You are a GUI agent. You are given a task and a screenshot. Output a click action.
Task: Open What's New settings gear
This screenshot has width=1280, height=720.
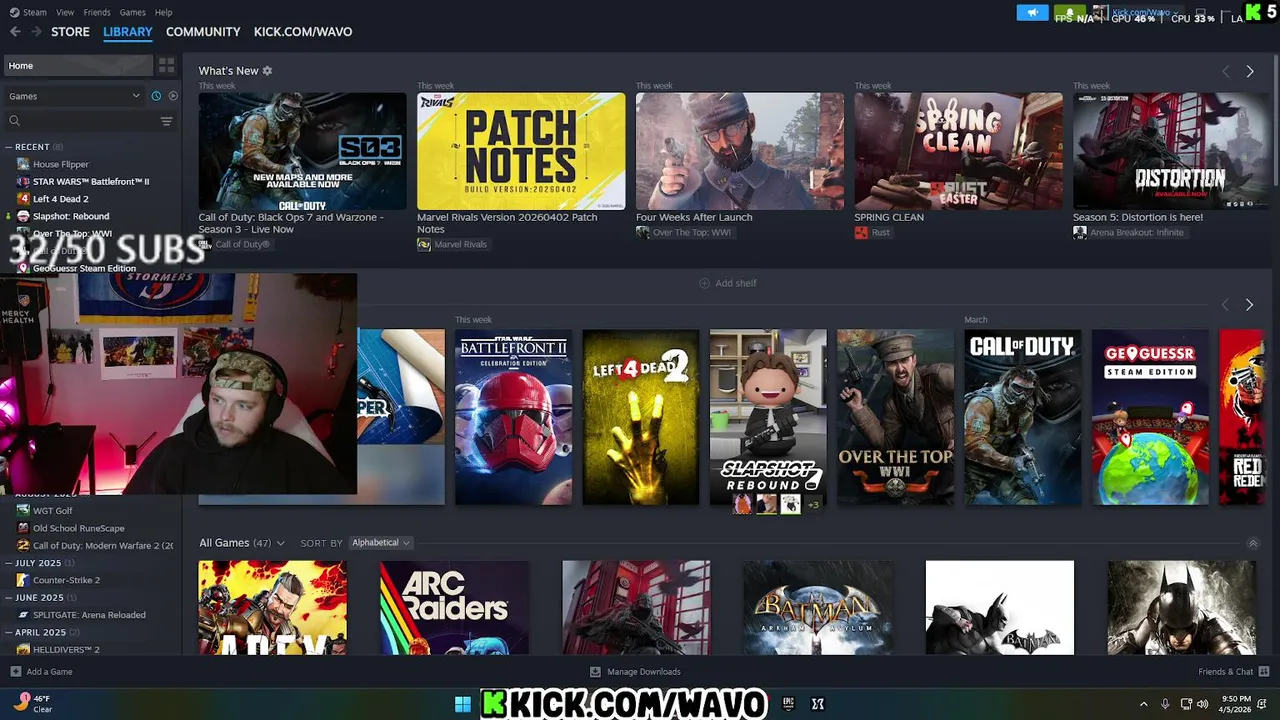coord(267,71)
